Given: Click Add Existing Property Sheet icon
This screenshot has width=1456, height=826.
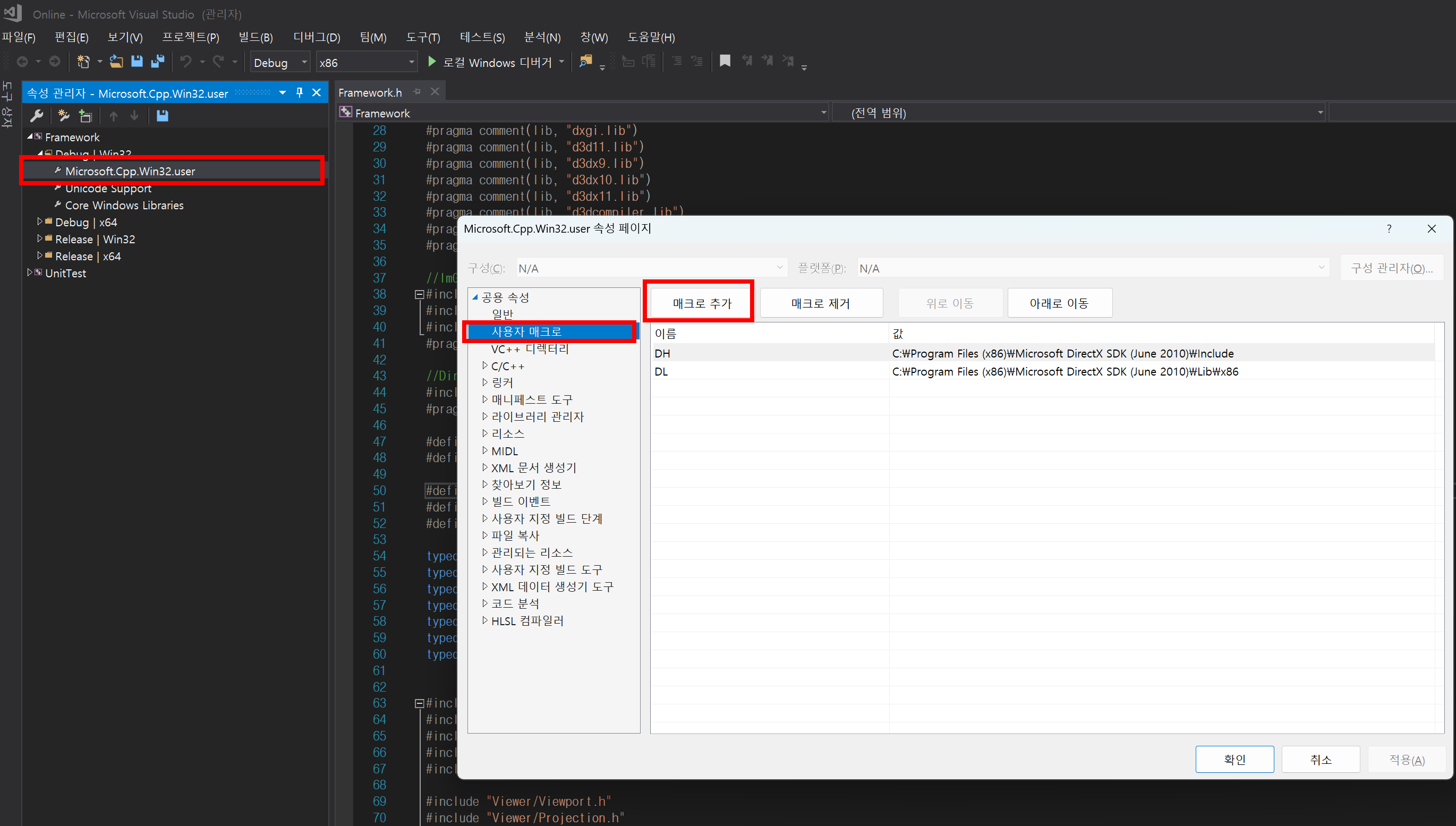Looking at the screenshot, I should point(86,116).
